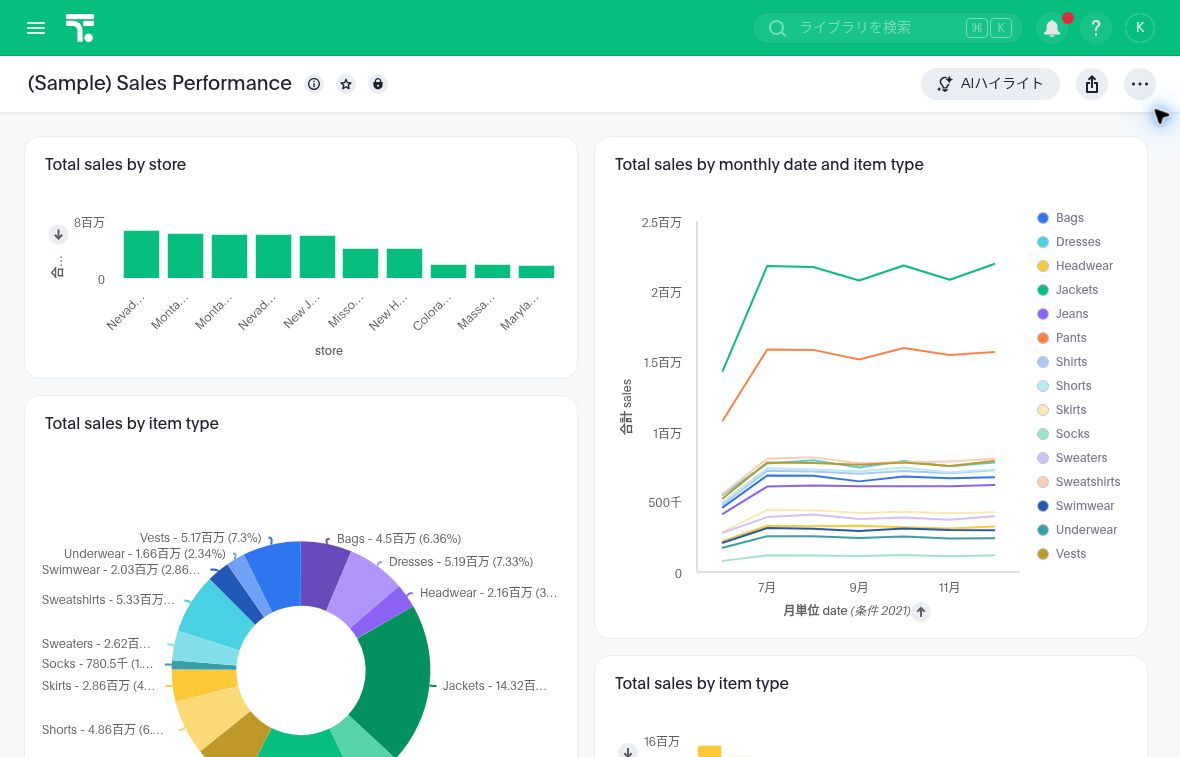Click the Headwear - 2.16 donut label
This screenshot has height=757, width=1180.
click(488, 593)
